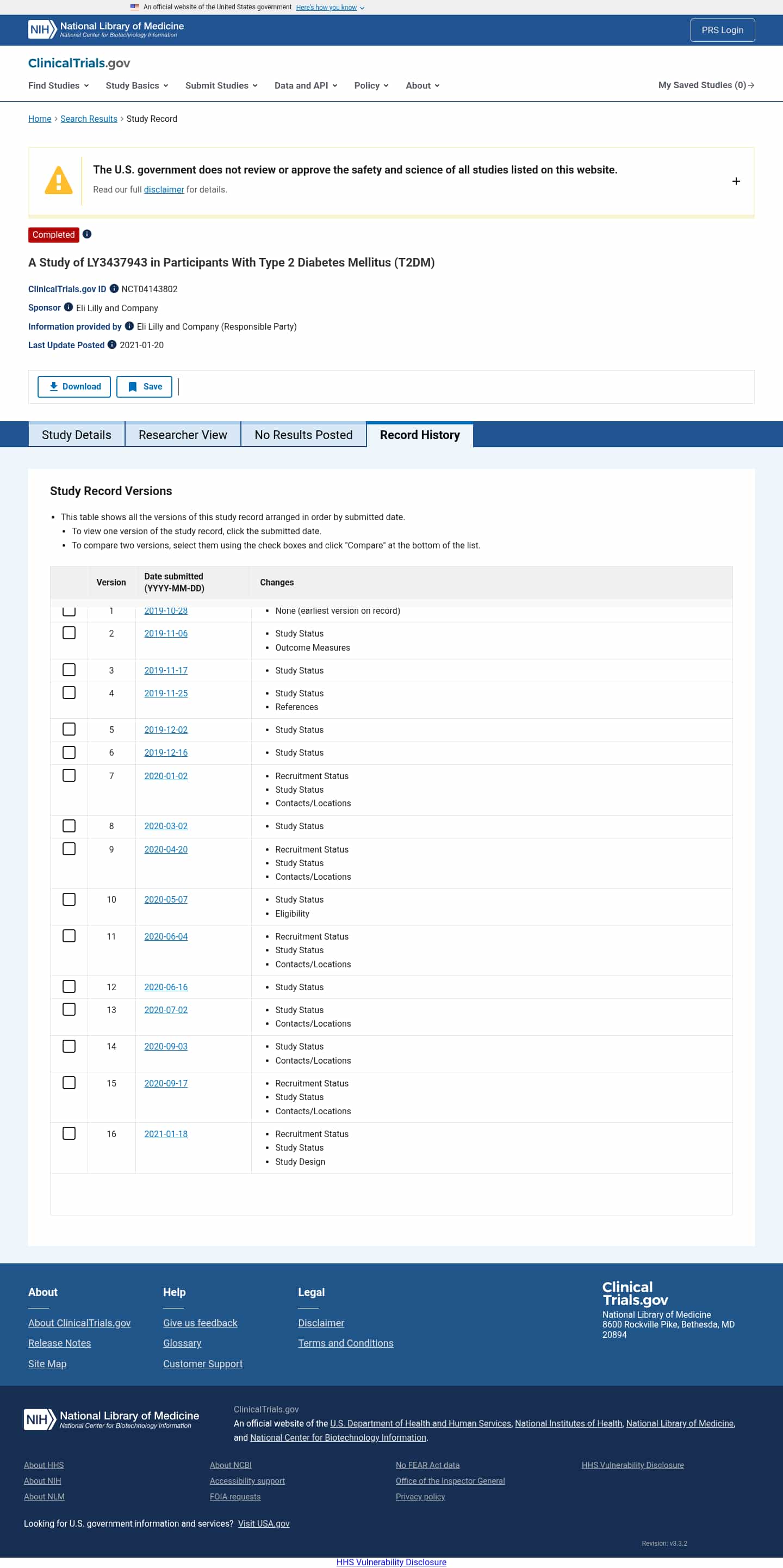Select the checkbox for version 9
783x1568 pixels.
[x=70, y=849]
